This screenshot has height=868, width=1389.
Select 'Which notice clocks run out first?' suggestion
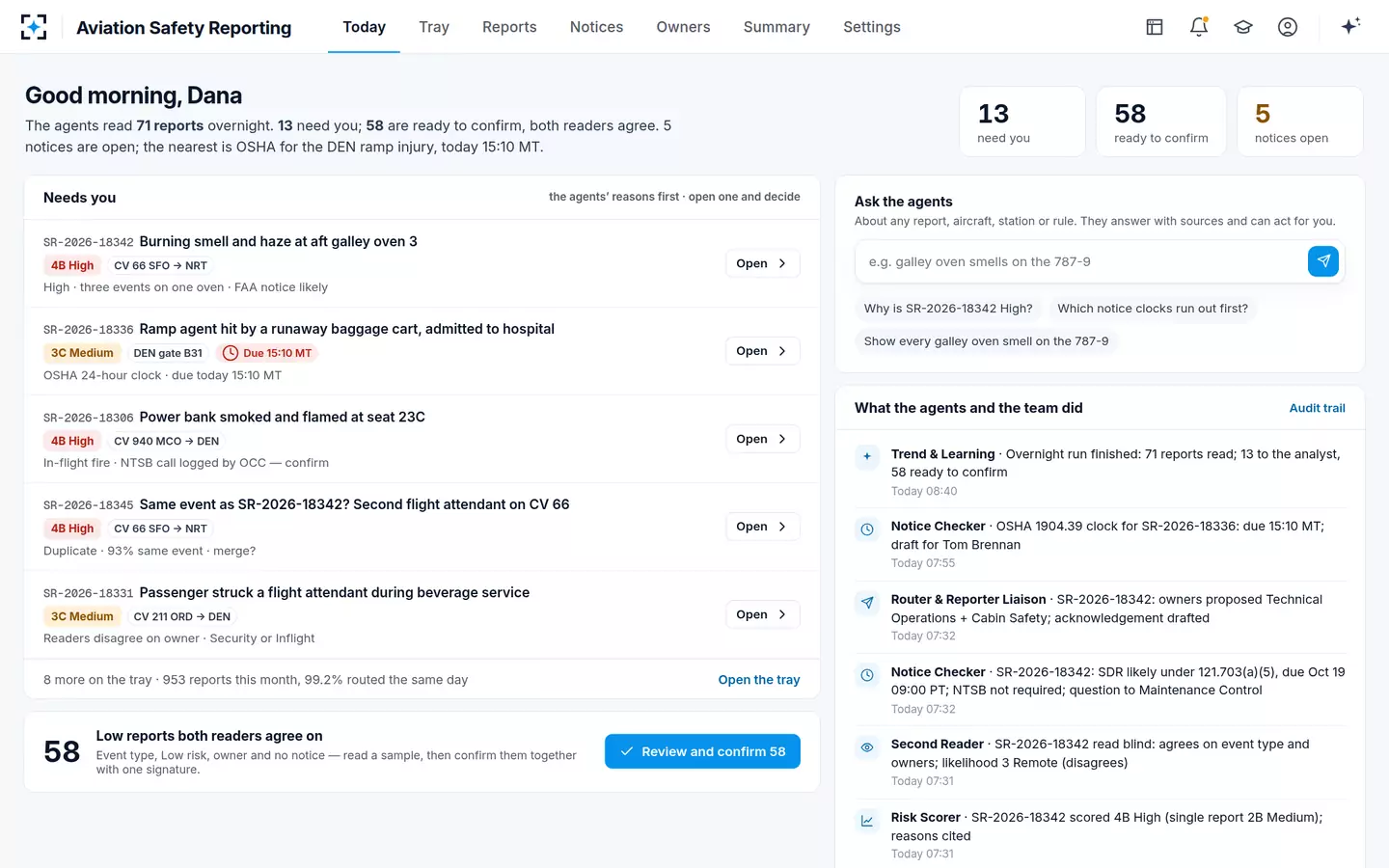pyautogui.click(x=1153, y=309)
